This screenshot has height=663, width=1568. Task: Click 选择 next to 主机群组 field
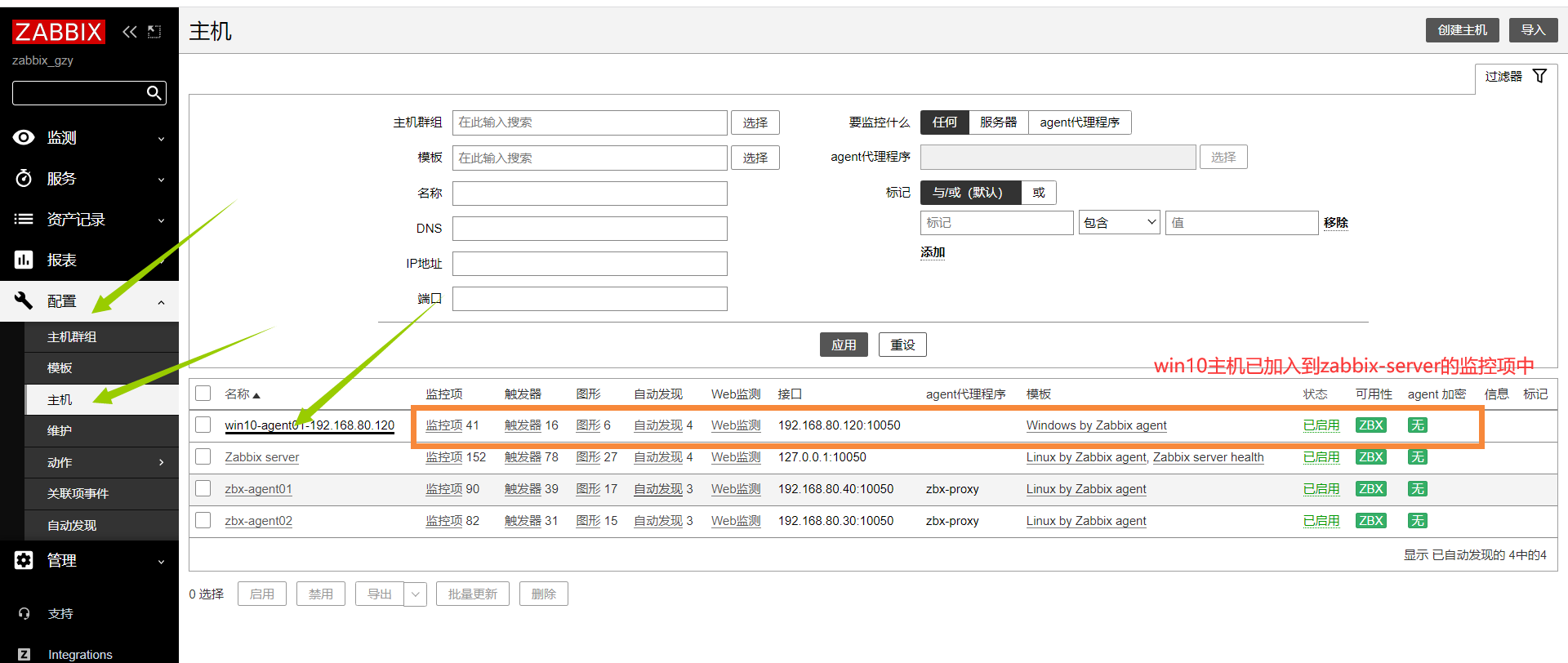point(755,122)
